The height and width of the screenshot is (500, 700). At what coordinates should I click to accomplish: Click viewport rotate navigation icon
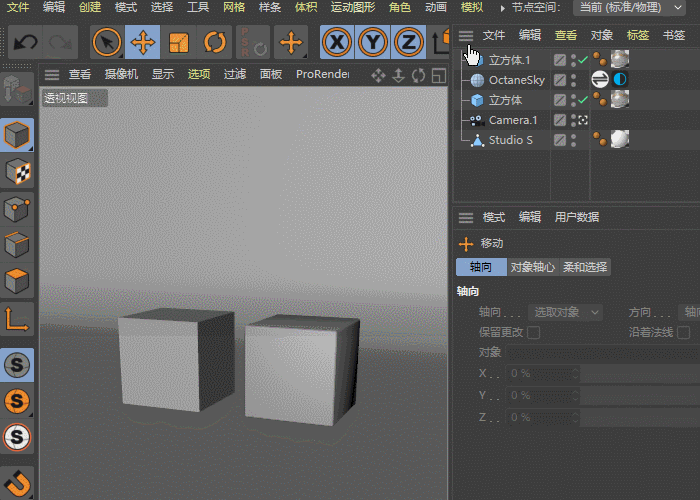(x=418, y=75)
